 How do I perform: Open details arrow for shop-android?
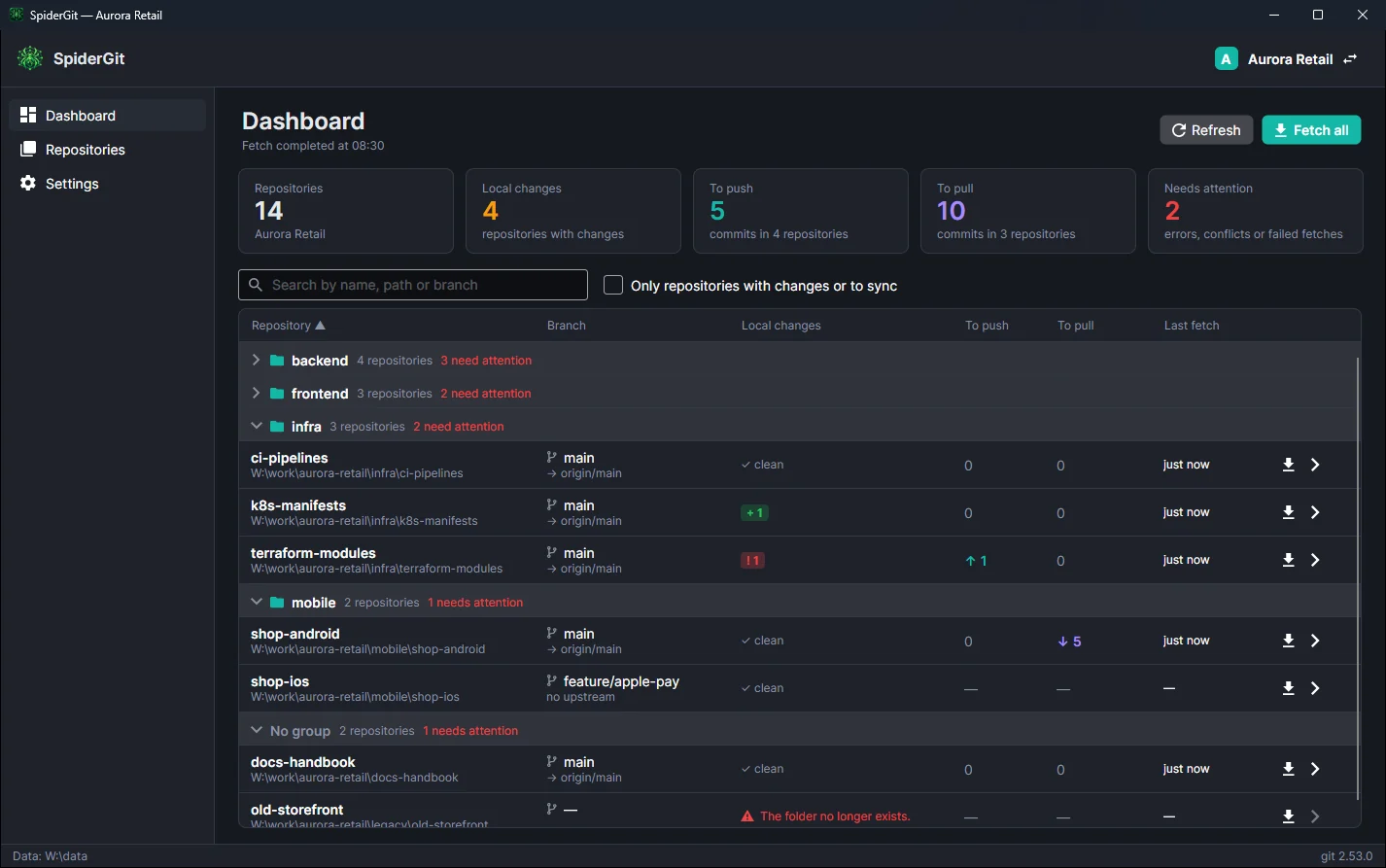tap(1315, 641)
